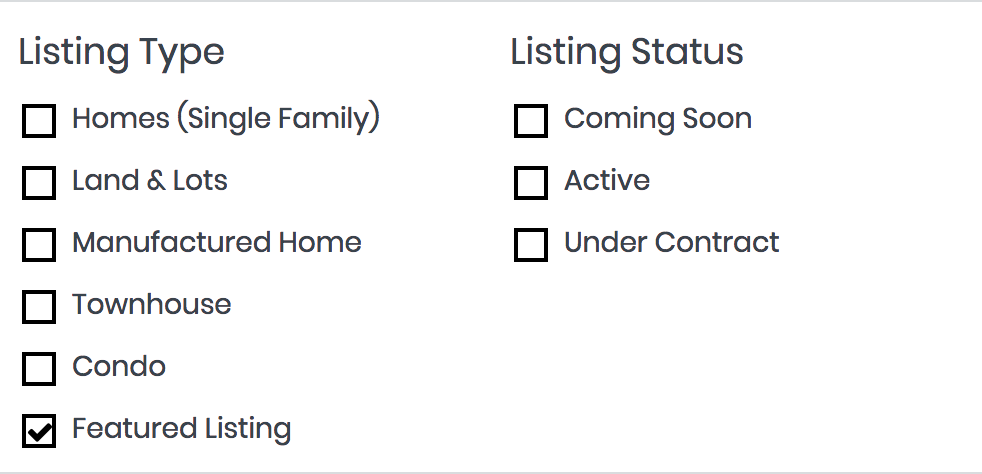
Task: Click the "Active" label text
Action: (x=607, y=181)
